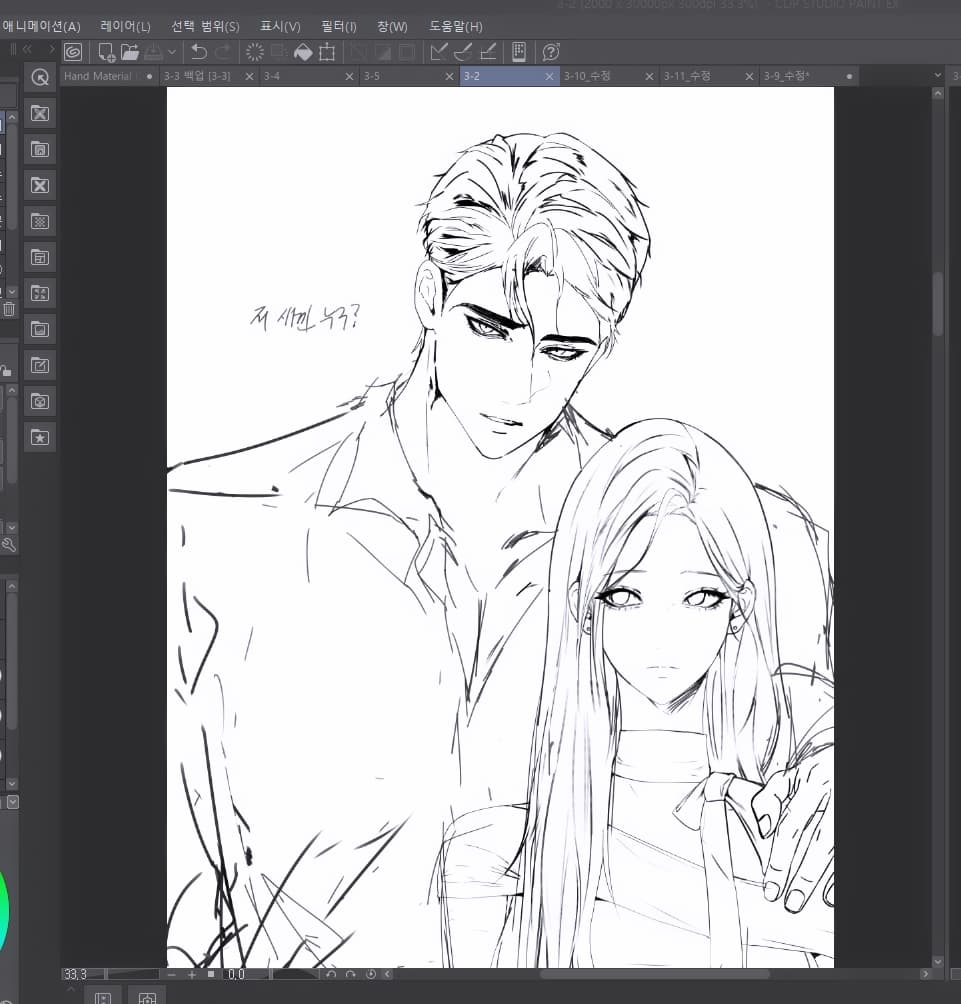Close the 3-4 canvas tab
961x1004 pixels.
click(x=350, y=76)
